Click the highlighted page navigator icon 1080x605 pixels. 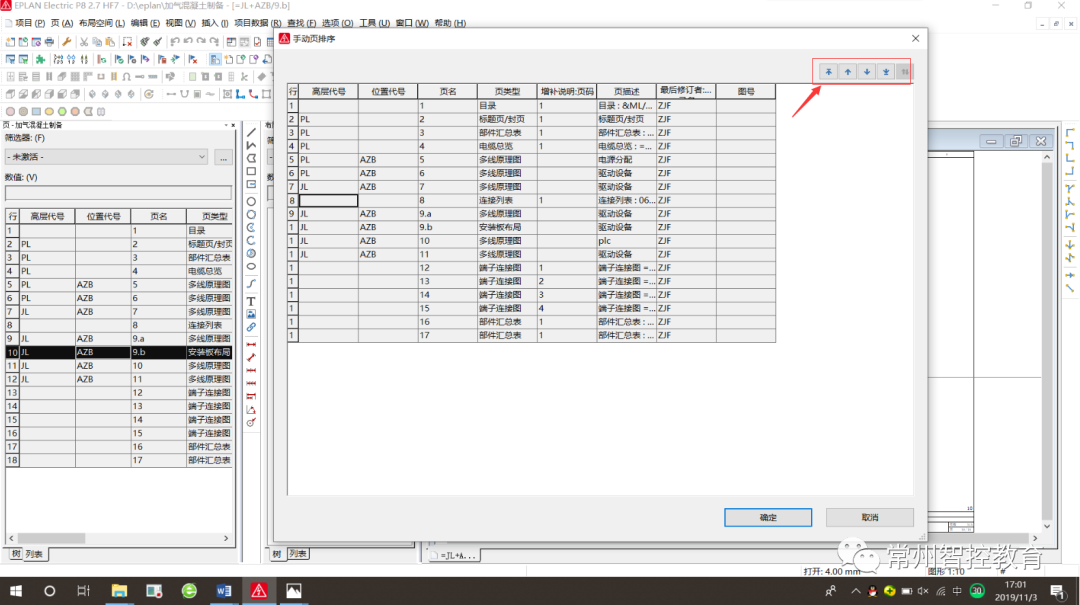pyautogui.click(x=215, y=59)
